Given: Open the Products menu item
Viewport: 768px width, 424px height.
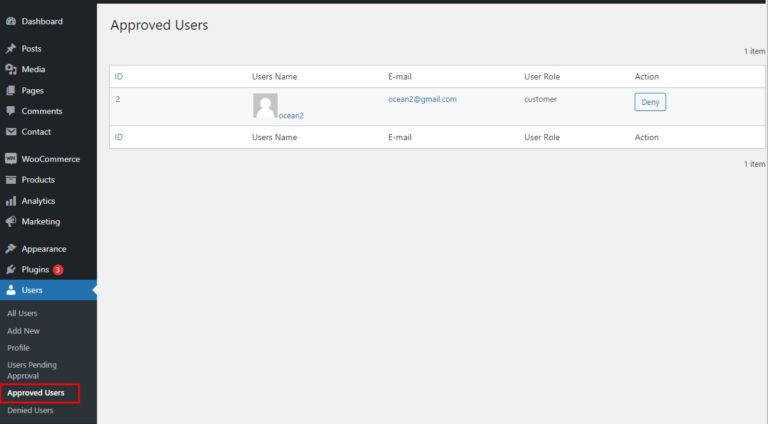Looking at the screenshot, I should [x=38, y=180].
